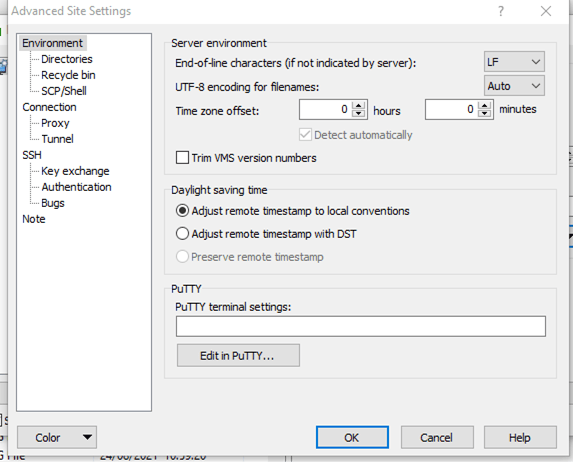Confirm settings with the OK button
This screenshot has height=462, width=573.
pyautogui.click(x=352, y=437)
